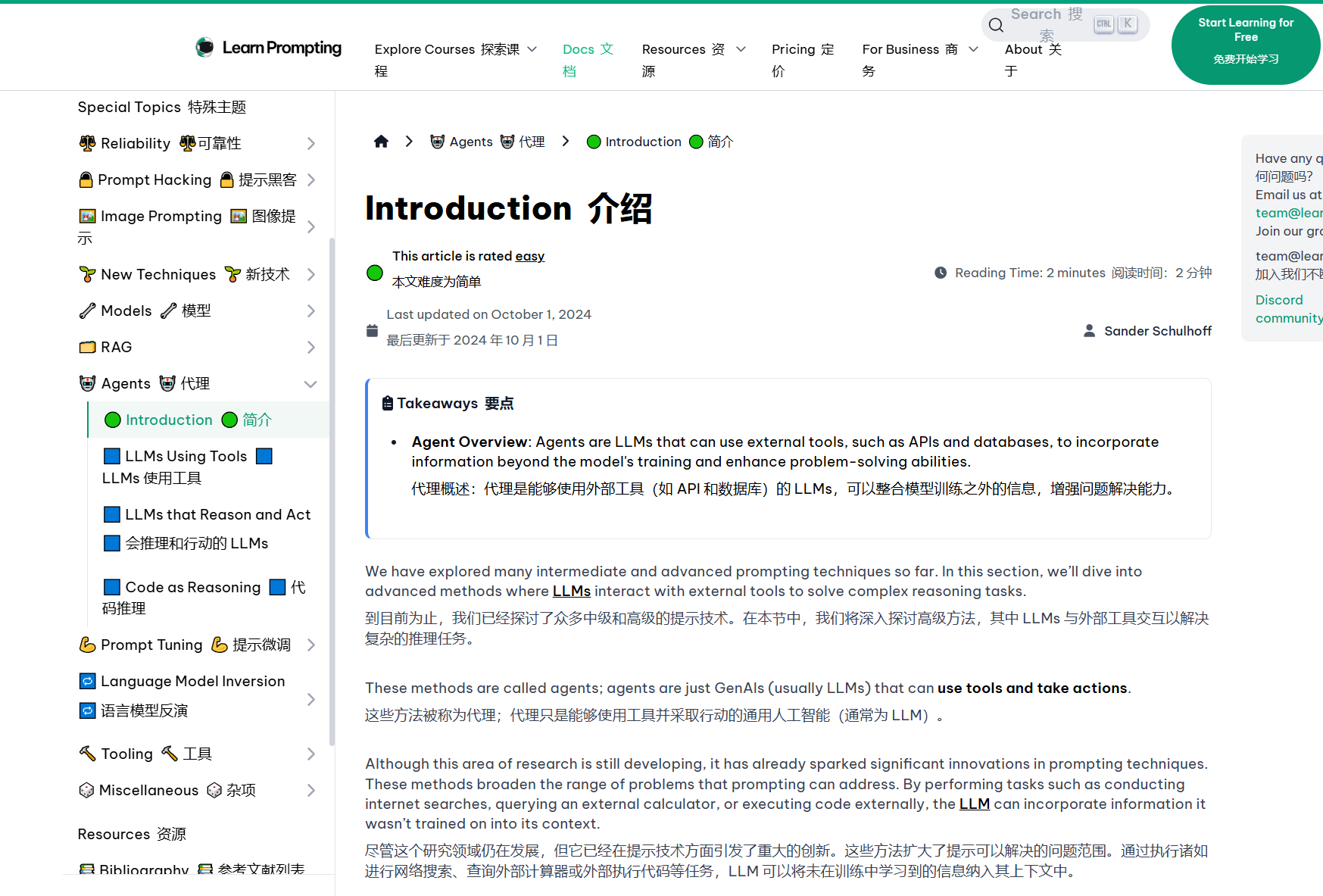Image resolution: width=1323 pixels, height=896 pixels.
Task: Expand the RAG section chevron
Action: [310, 347]
